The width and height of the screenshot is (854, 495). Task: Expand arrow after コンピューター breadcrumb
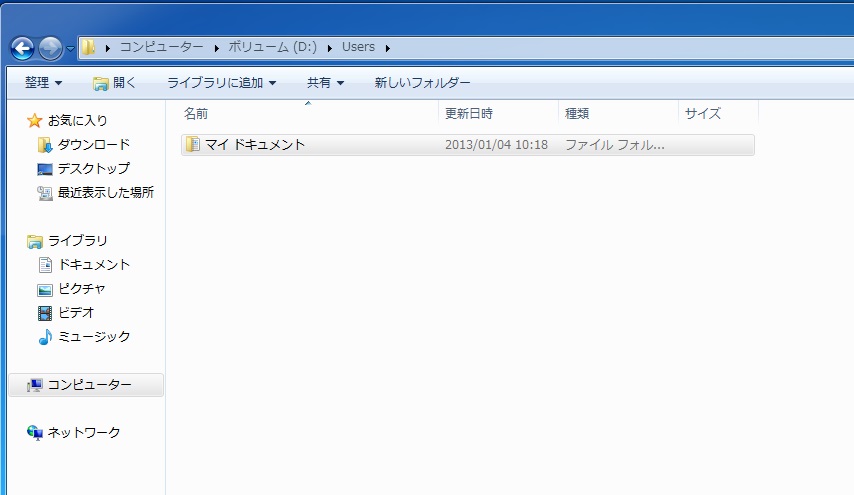pos(216,48)
